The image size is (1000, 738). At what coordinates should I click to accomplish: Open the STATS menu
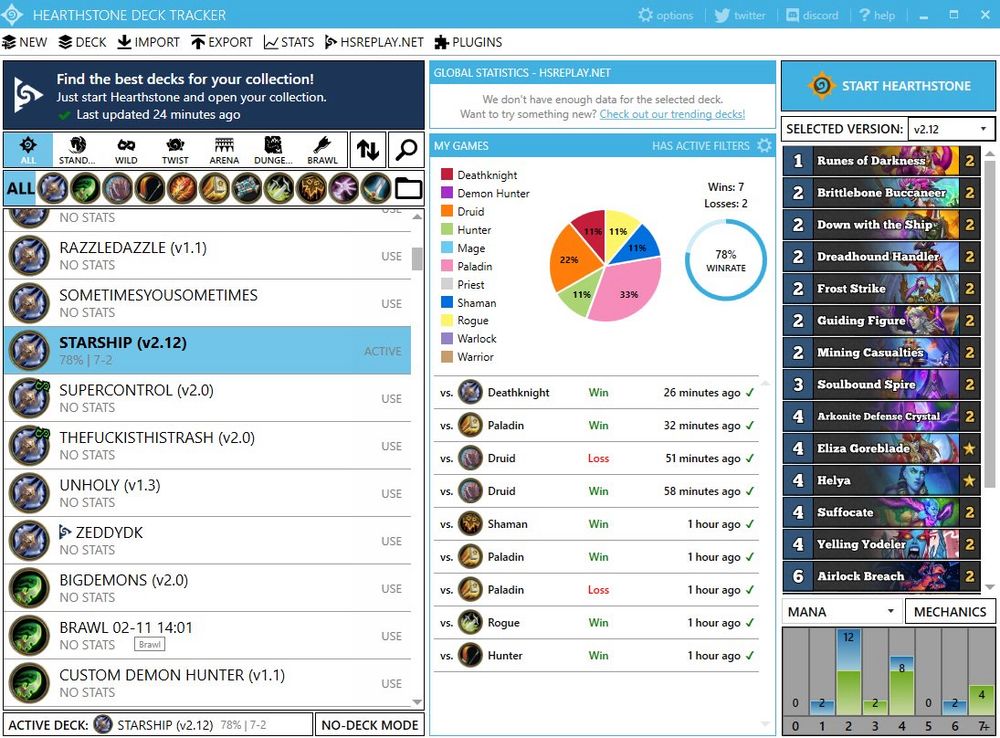click(x=289, y=42)
